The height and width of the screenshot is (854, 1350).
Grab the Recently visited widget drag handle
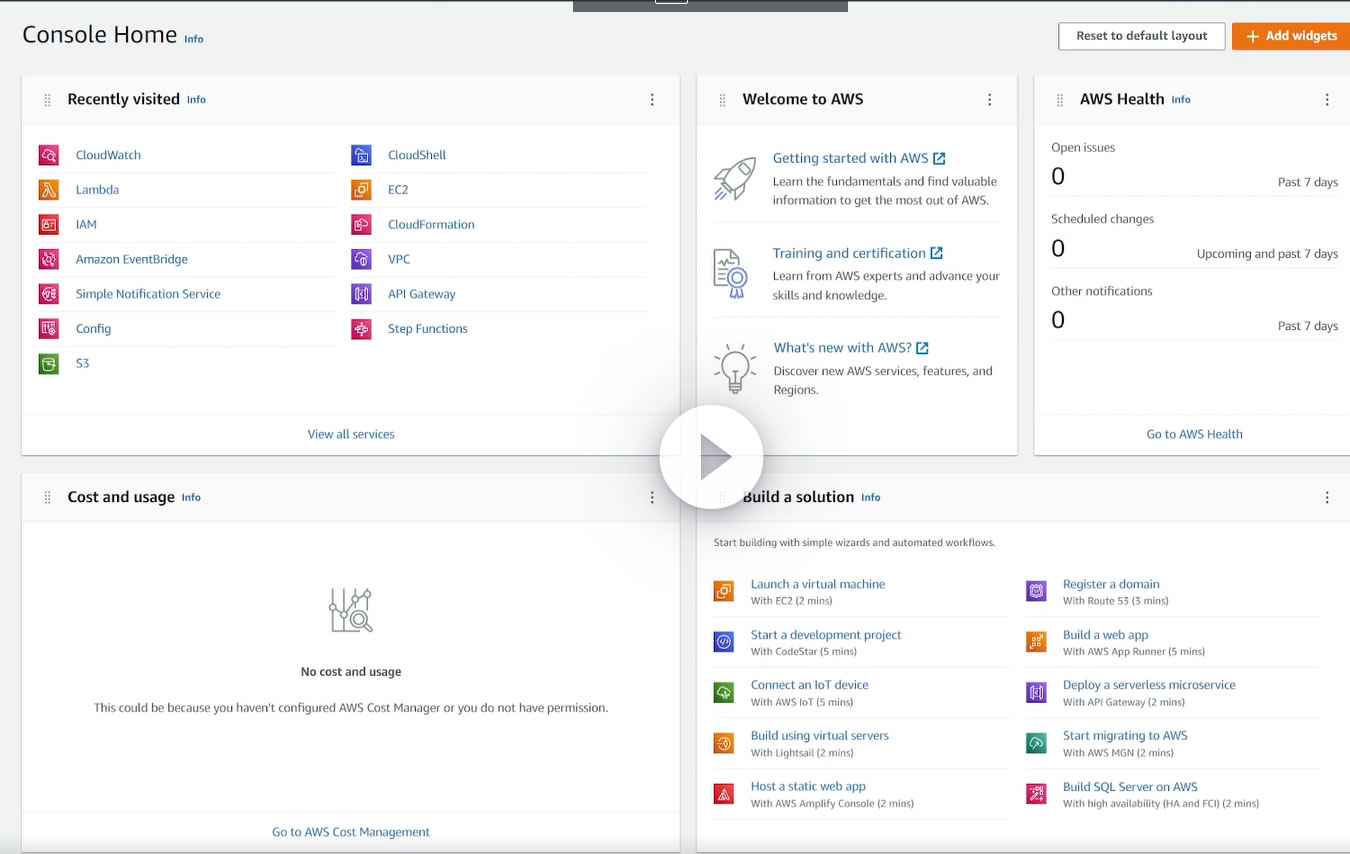click(47, 100)
